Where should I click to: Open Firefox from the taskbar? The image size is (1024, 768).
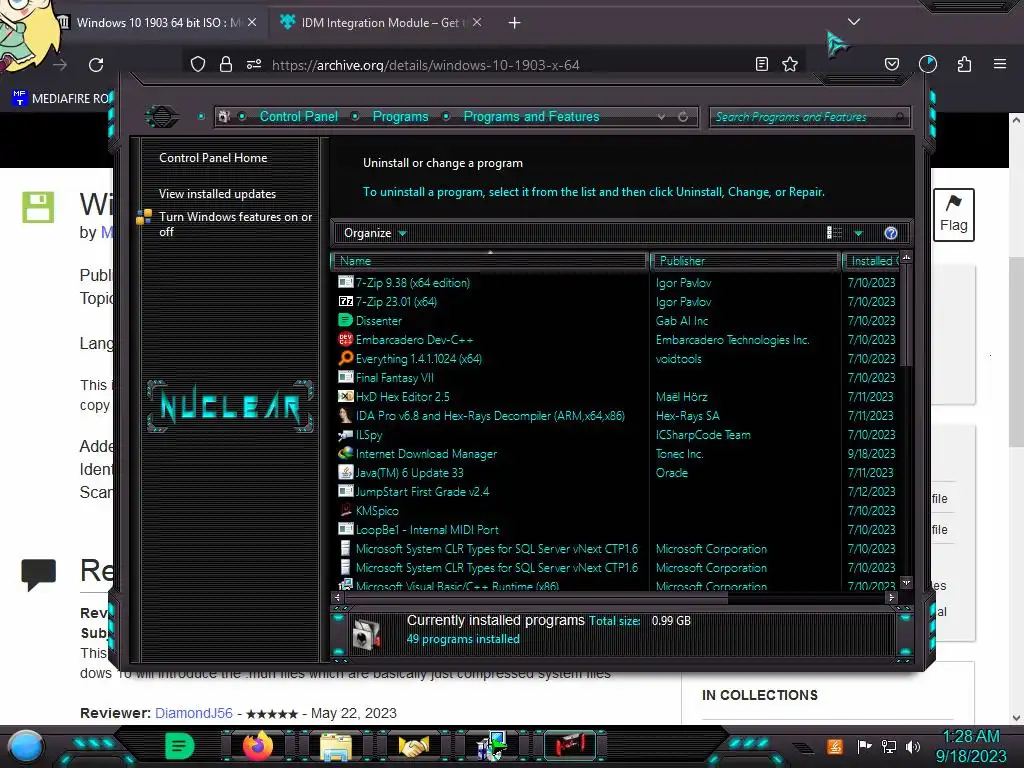coord(257,746)
